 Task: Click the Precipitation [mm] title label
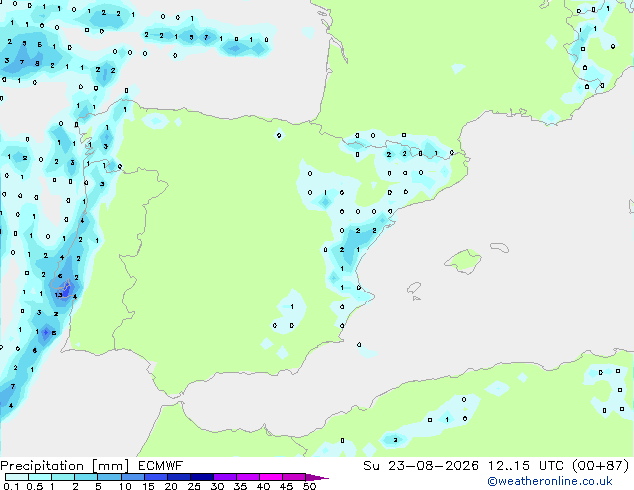(65, 466)
